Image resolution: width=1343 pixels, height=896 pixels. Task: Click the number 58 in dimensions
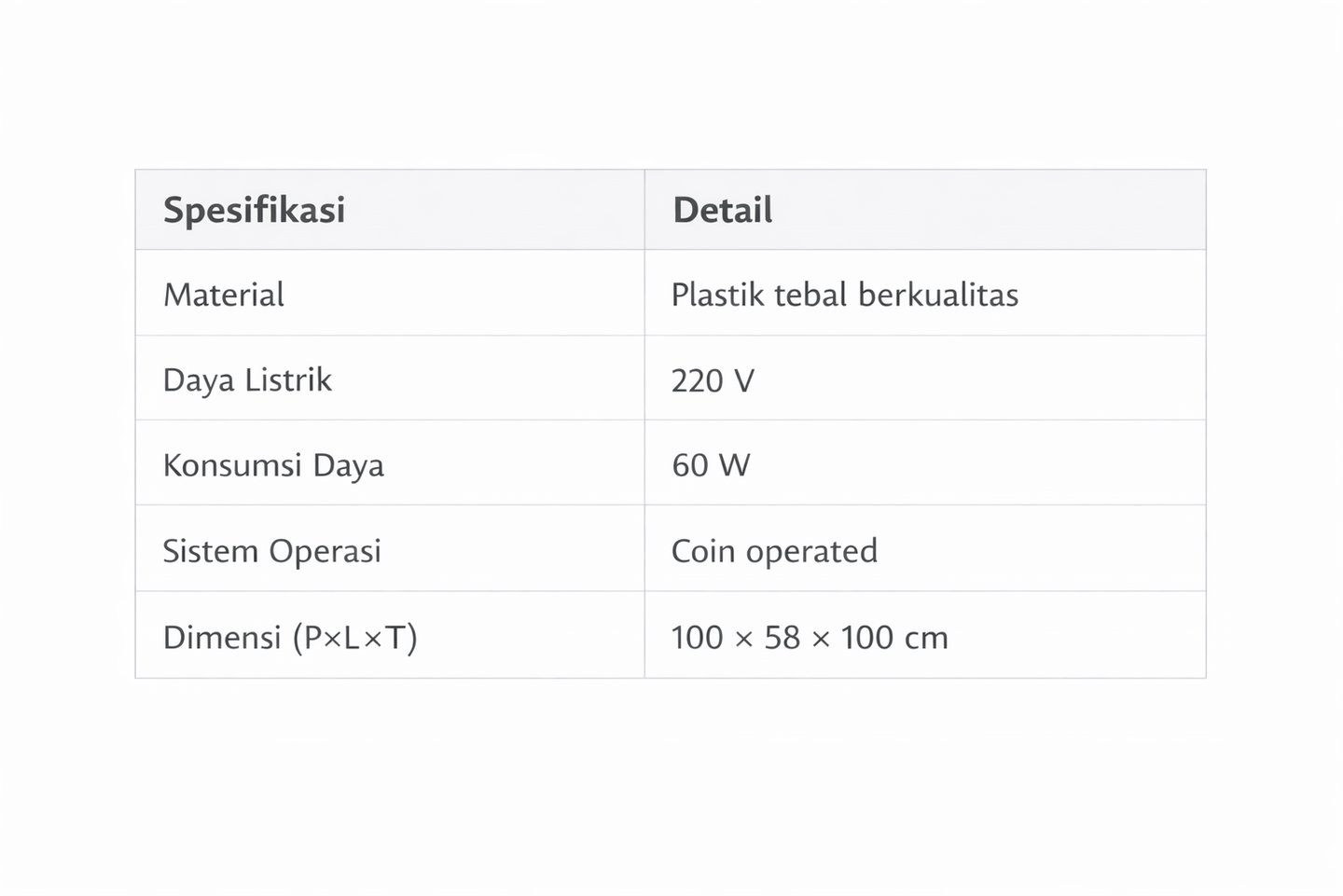click(x=782, y=638)
